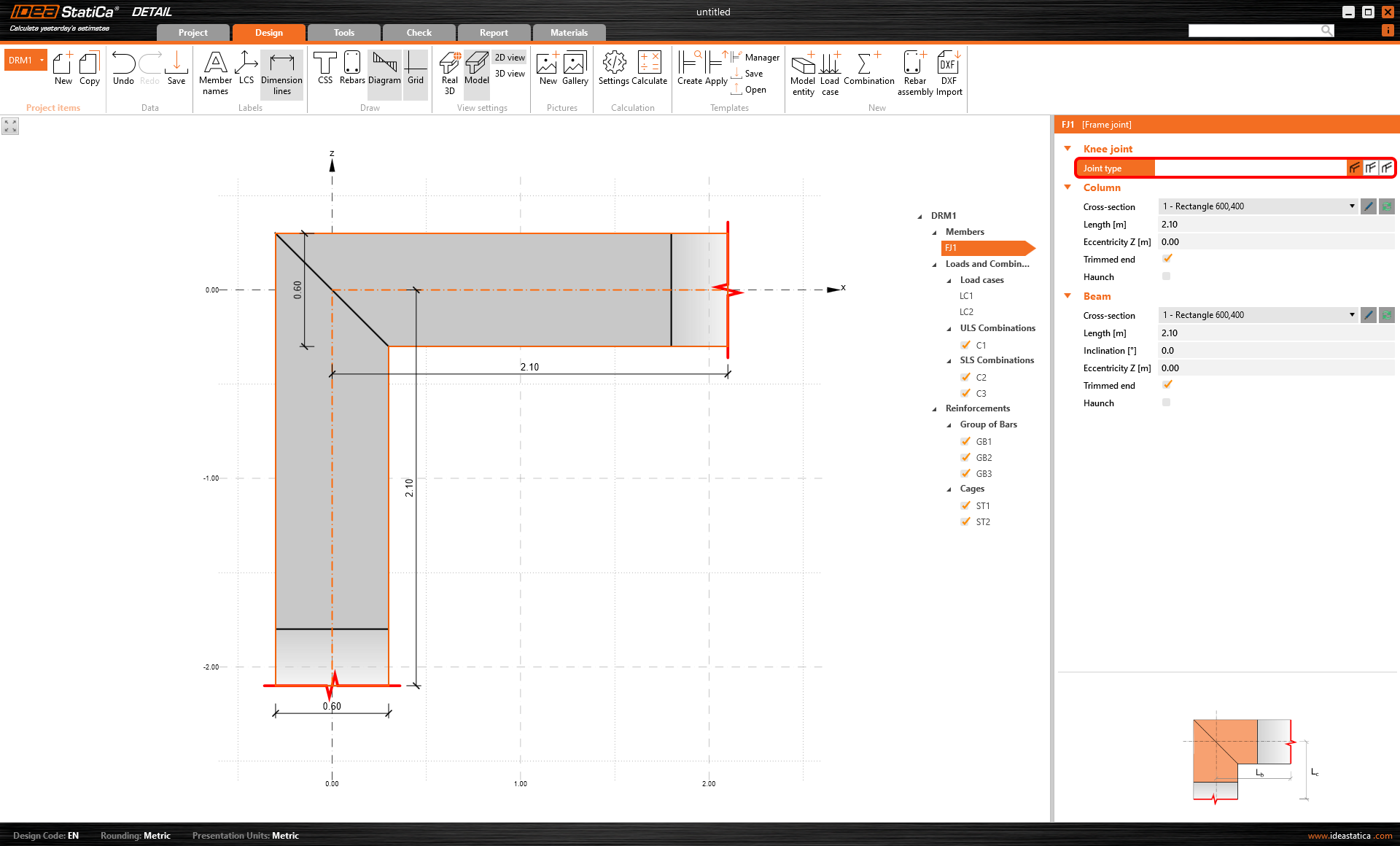Collapse the Reinforcements tree node
The image size is (1400, 846).
935,408
